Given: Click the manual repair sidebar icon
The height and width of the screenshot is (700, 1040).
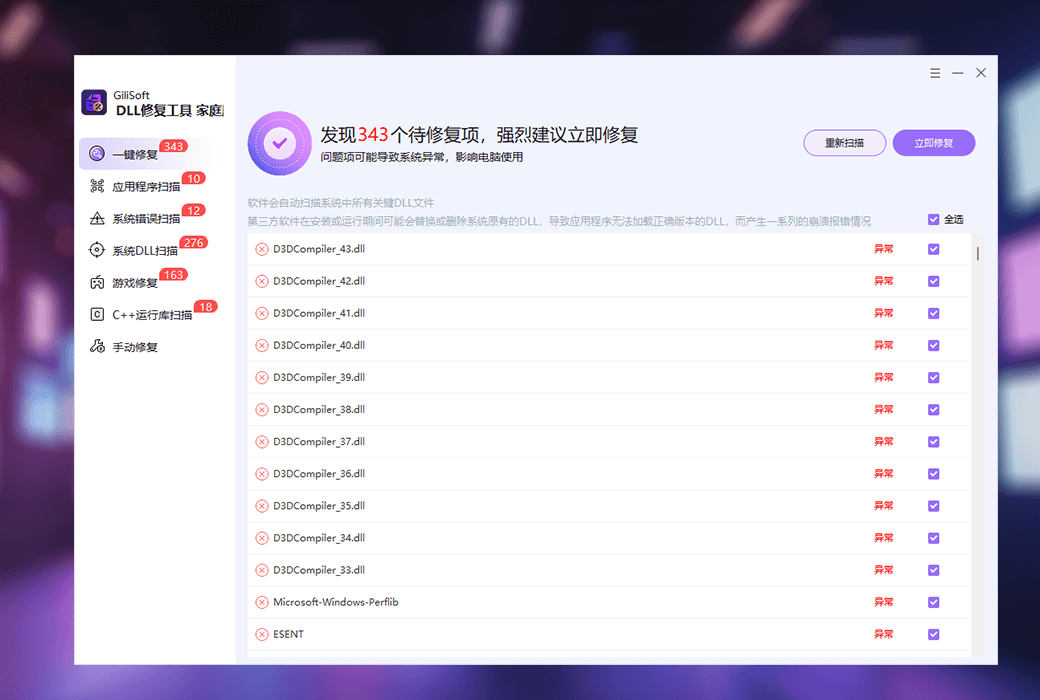Looking at the screenshot, I should click(x=97, y=346).
